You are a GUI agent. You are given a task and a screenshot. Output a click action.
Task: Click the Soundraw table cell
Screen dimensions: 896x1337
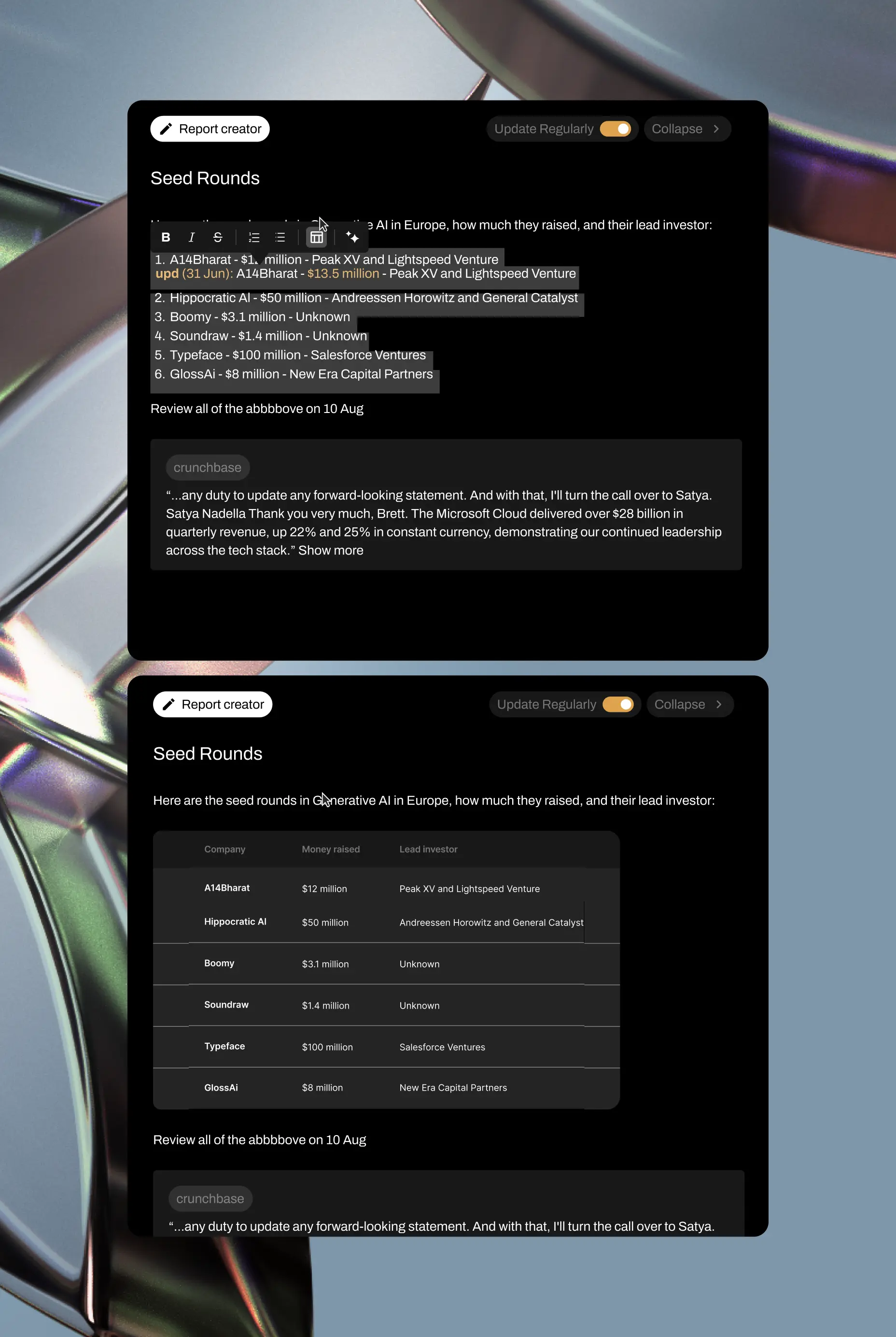(x=226, y=1005)
